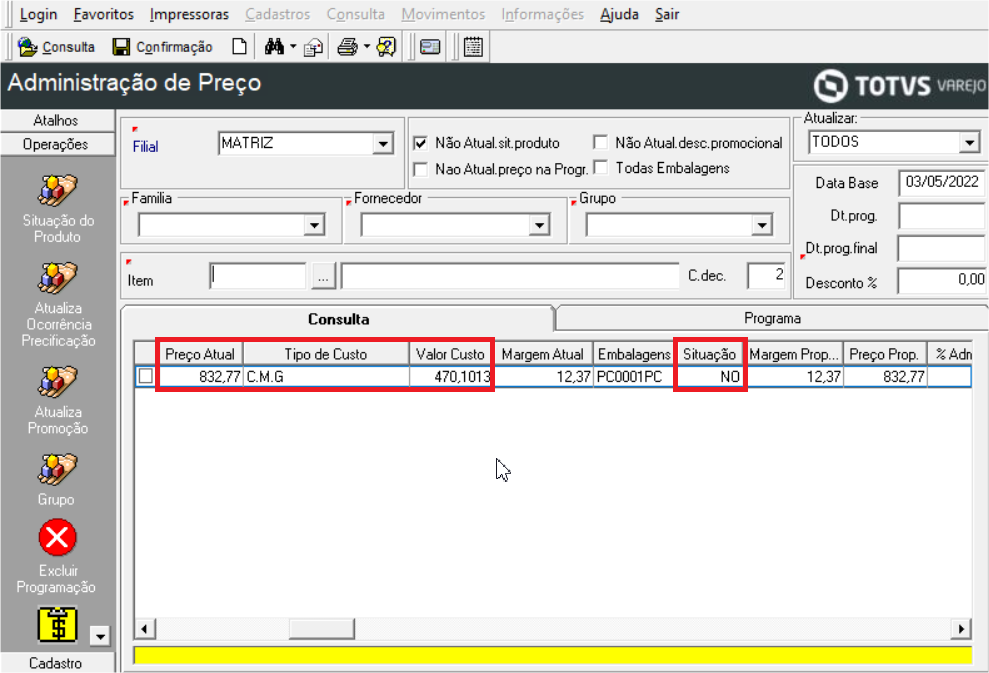Click the Valor Custo column header
Image resolution: width=989 pixels, height=673 pixels.
pyautogui.click(x=450, y=354)
